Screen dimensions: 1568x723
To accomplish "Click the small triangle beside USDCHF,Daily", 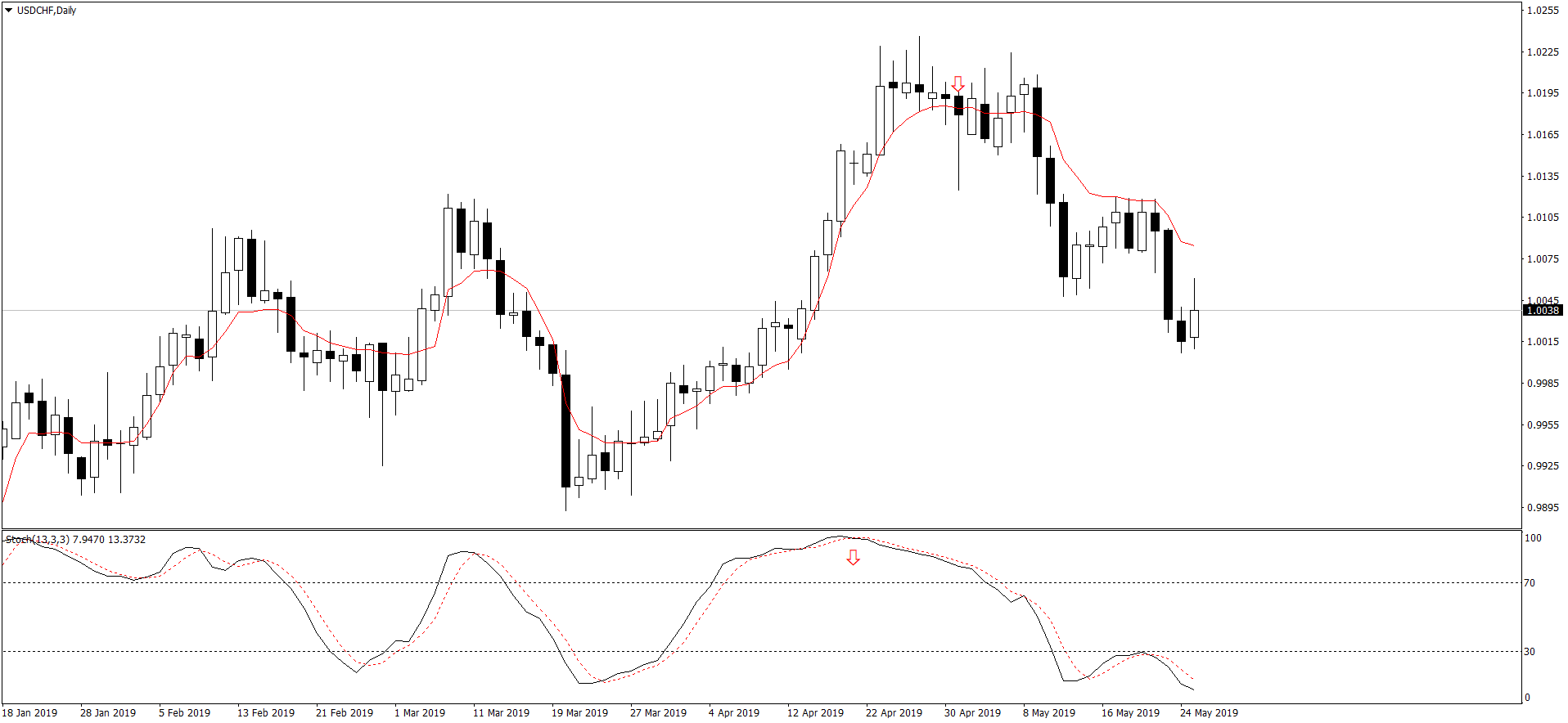I will (9, 11).
